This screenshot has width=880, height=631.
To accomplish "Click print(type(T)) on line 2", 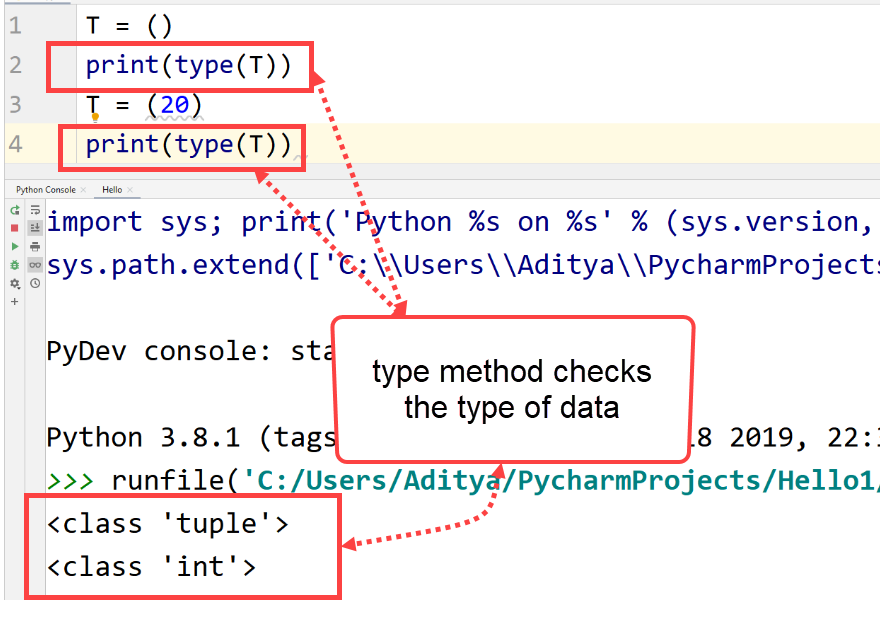I will coord(189,66).
